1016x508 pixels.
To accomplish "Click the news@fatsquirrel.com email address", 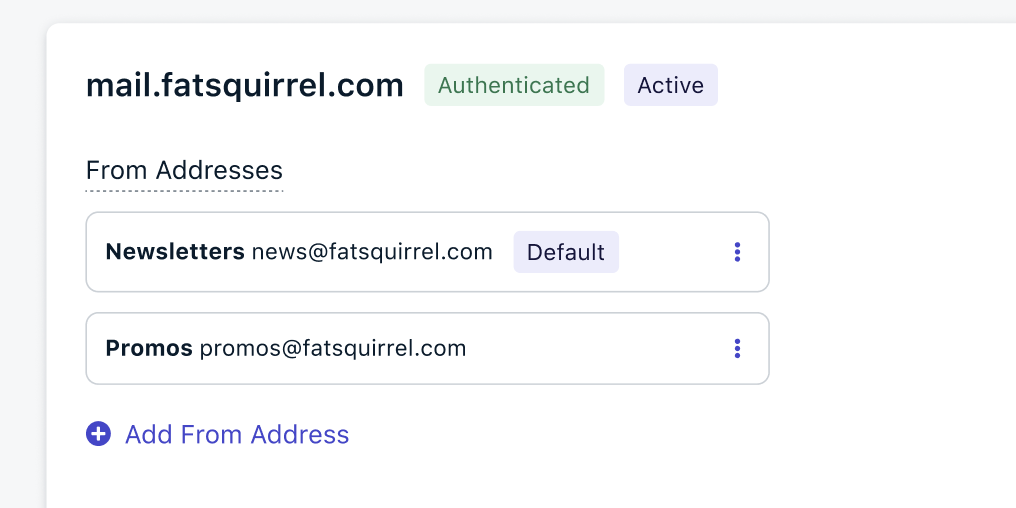I will click(372, 252).
